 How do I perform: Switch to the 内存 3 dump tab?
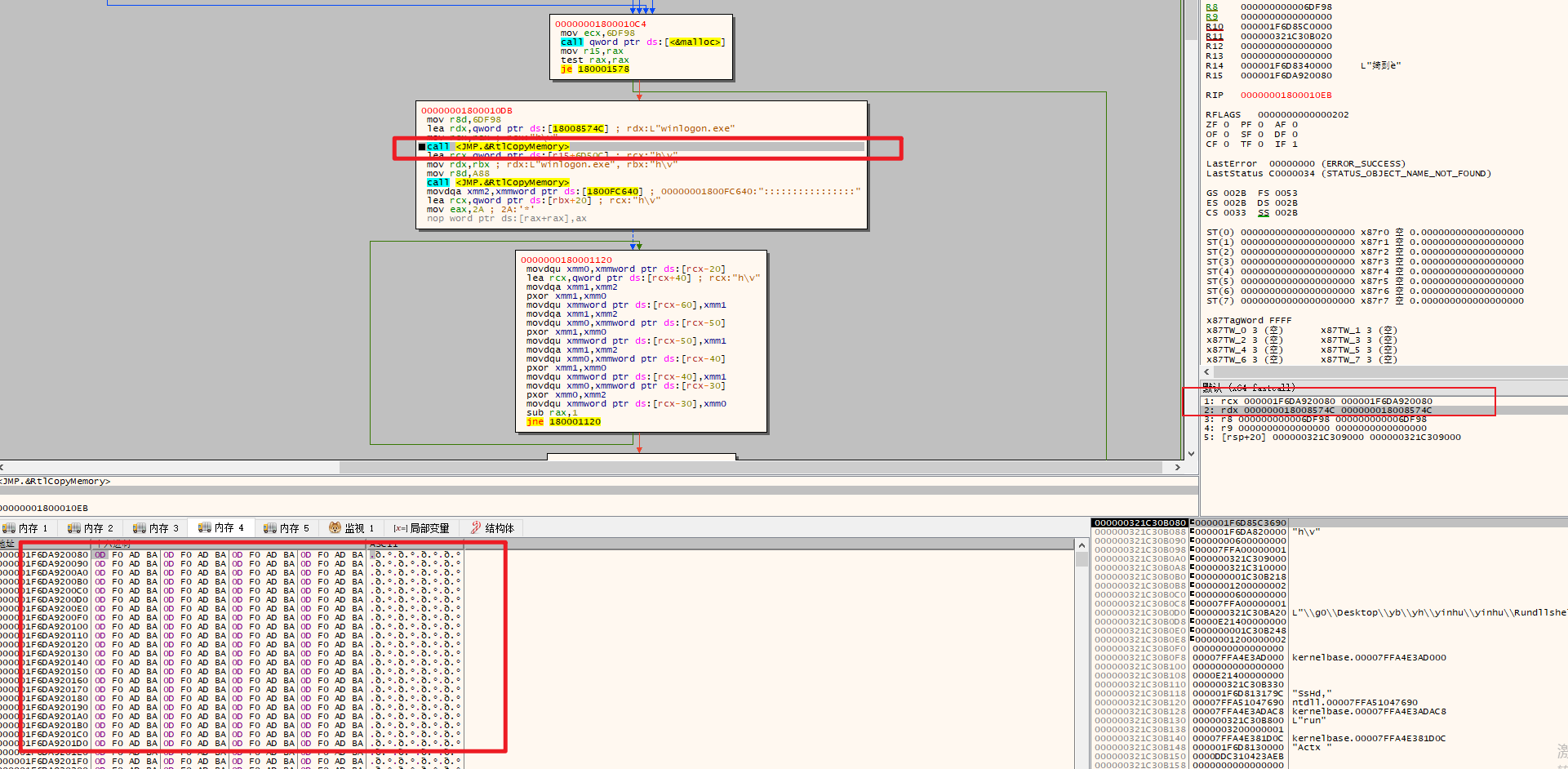[156, 528]
